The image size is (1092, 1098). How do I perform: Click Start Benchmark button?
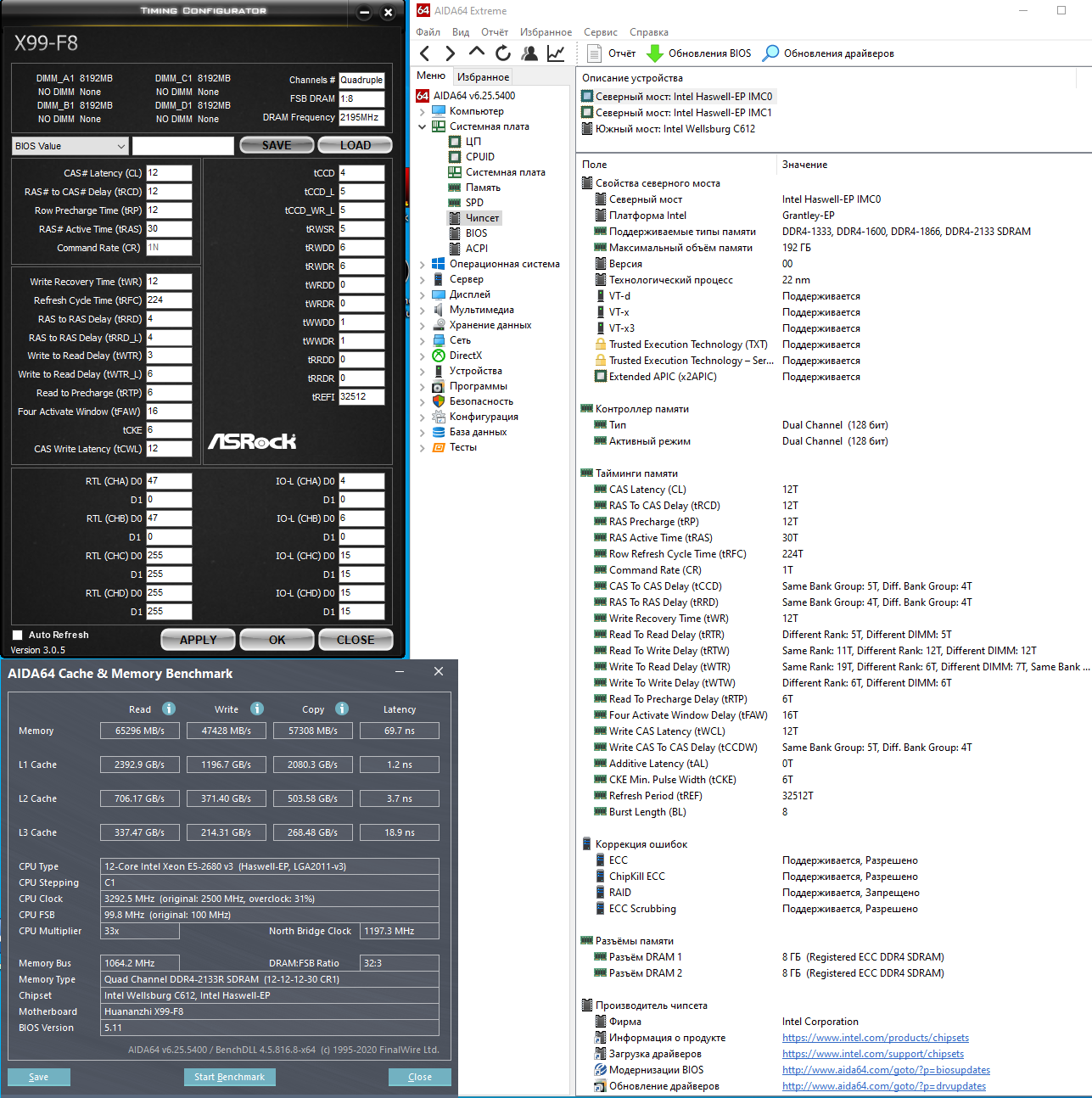tap(229, 1077)
